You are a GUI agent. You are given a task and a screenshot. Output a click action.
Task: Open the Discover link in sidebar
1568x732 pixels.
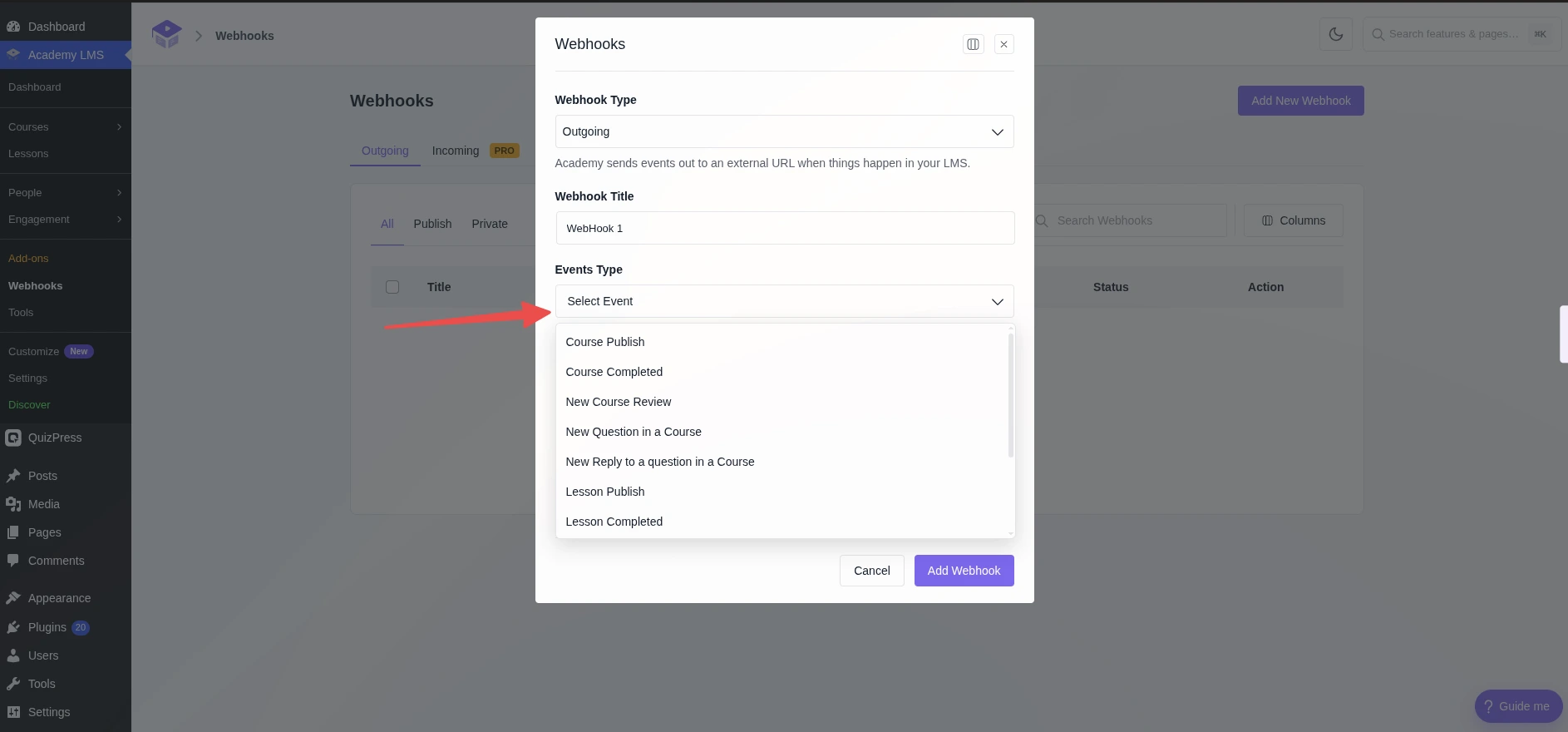tap(29, 405)
